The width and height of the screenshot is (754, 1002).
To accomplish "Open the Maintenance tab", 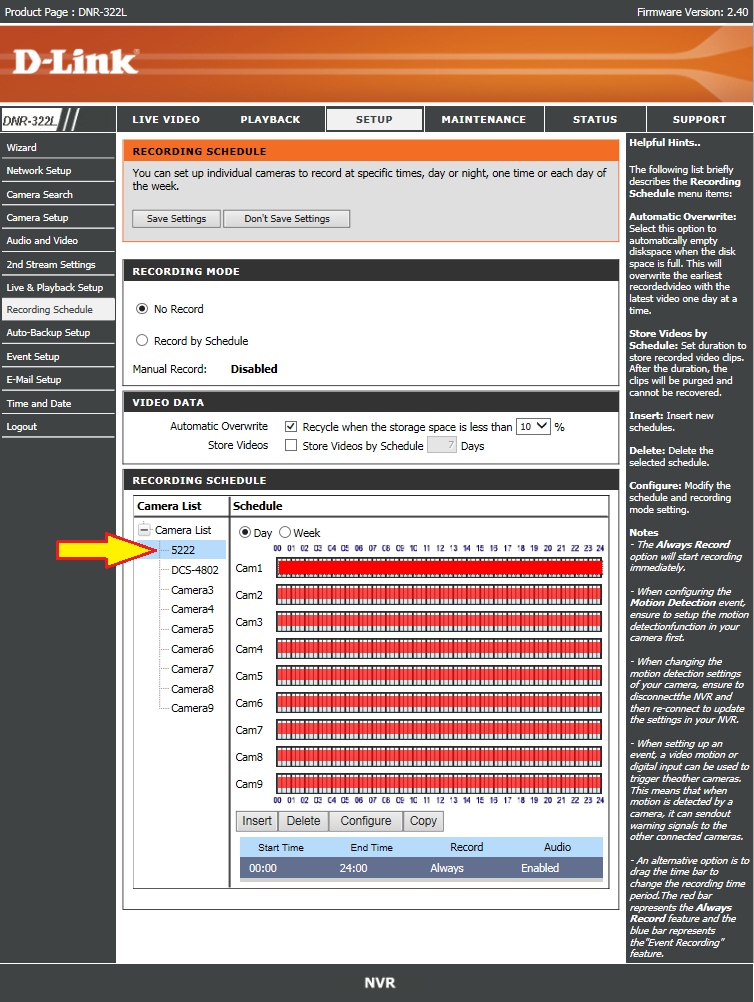I will click(483, 119).
